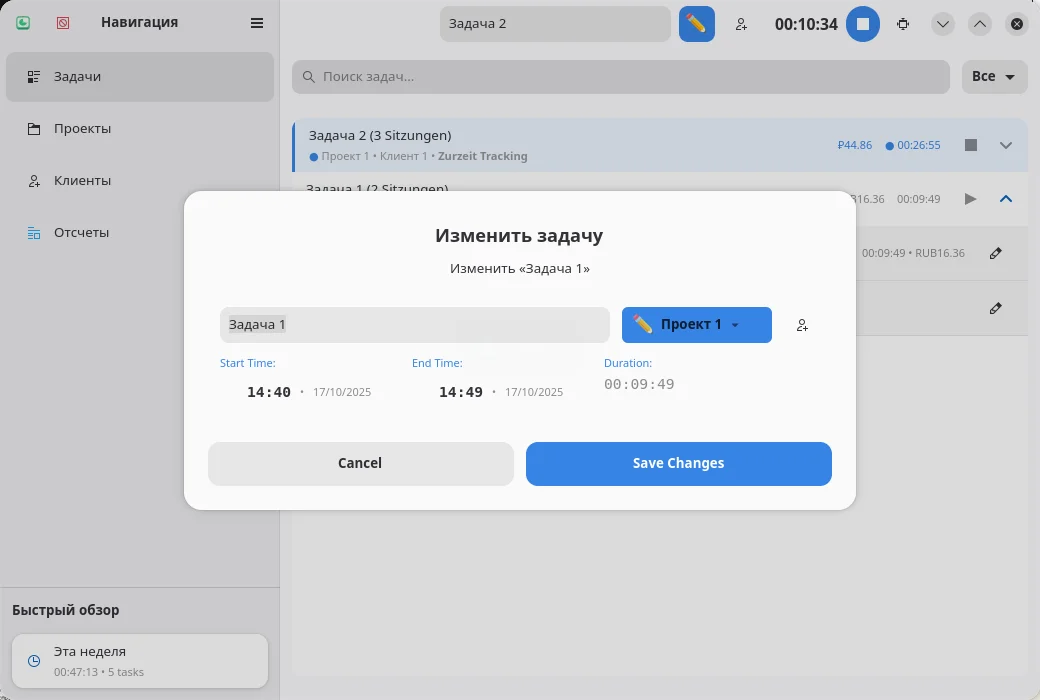Click the Задача 1 name input field
The image size is (1040, 700).
click(x=414, y=325)
